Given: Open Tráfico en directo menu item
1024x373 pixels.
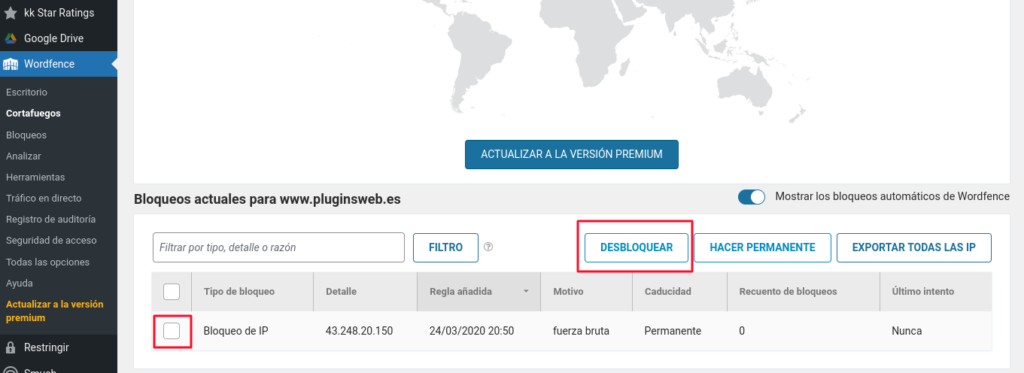Looking at the screenshot, I should point(44,198).
